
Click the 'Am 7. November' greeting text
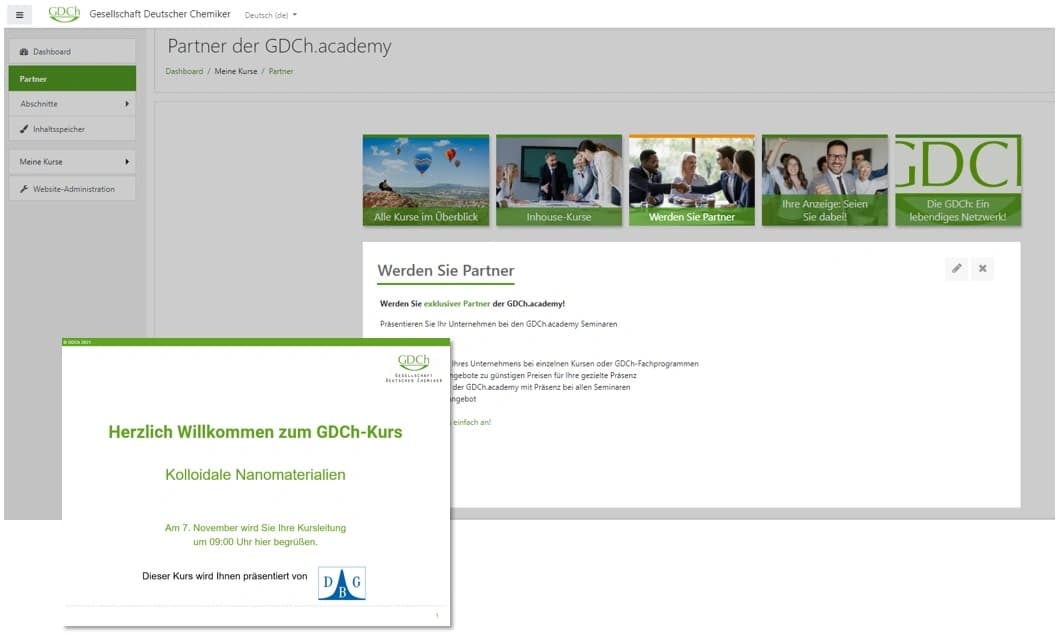pos(255,535)
